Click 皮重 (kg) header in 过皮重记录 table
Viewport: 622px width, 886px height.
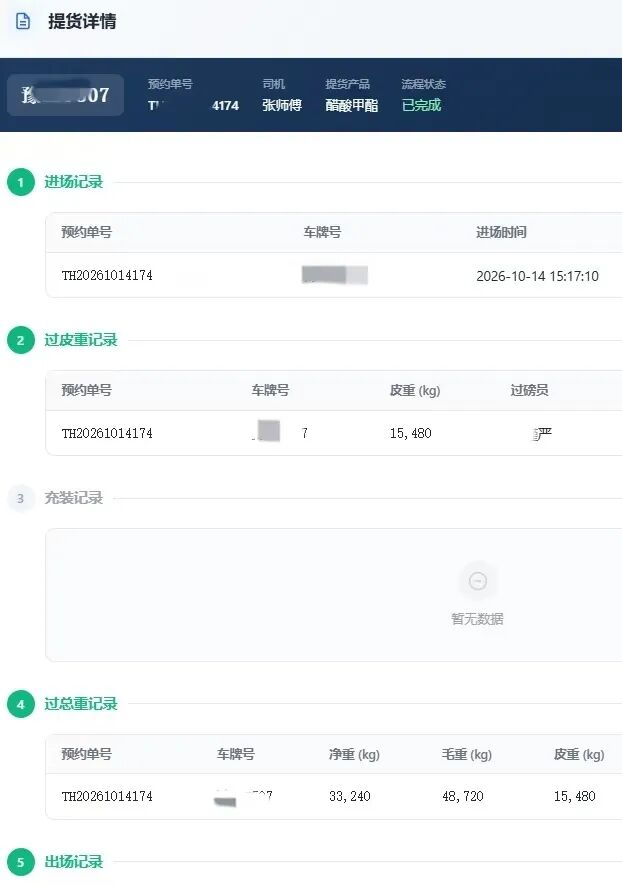click(x=415, y=390)
